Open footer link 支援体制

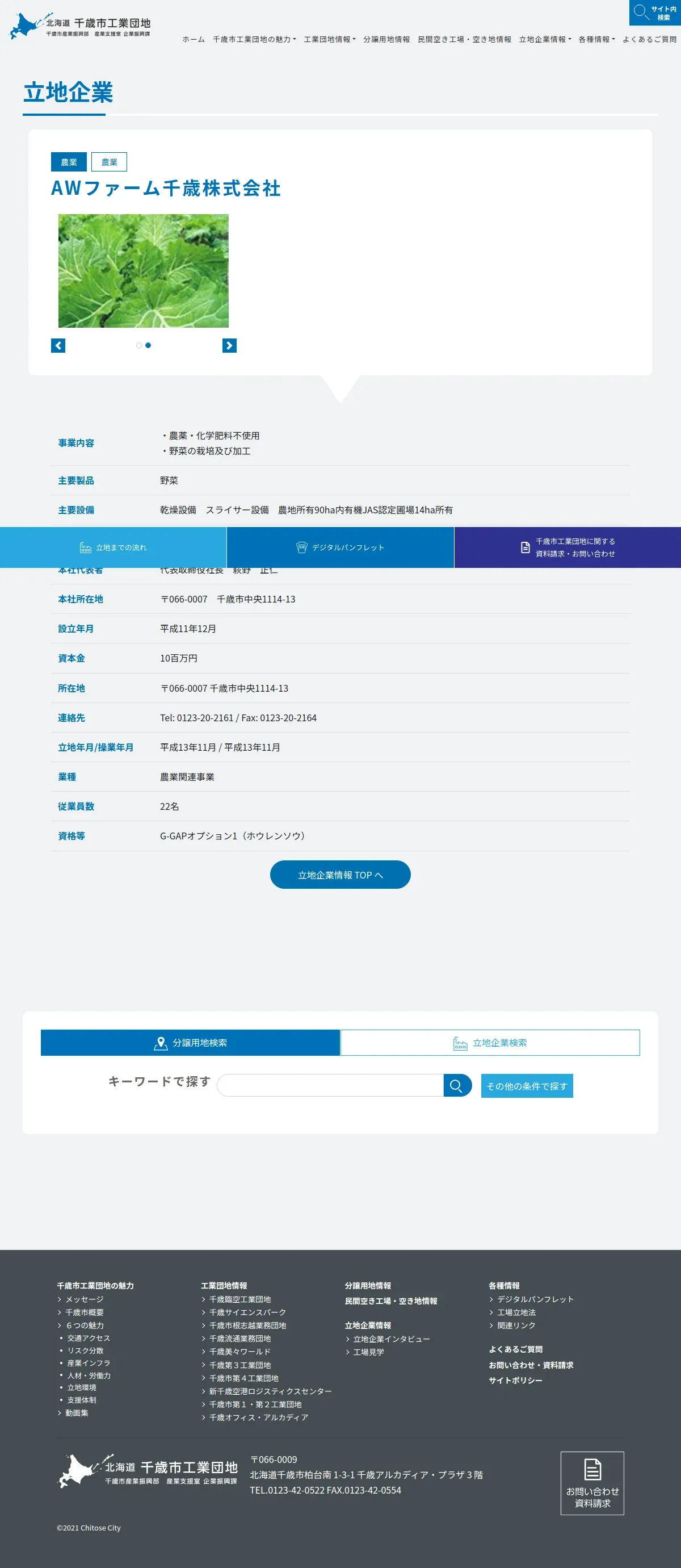82,1400
